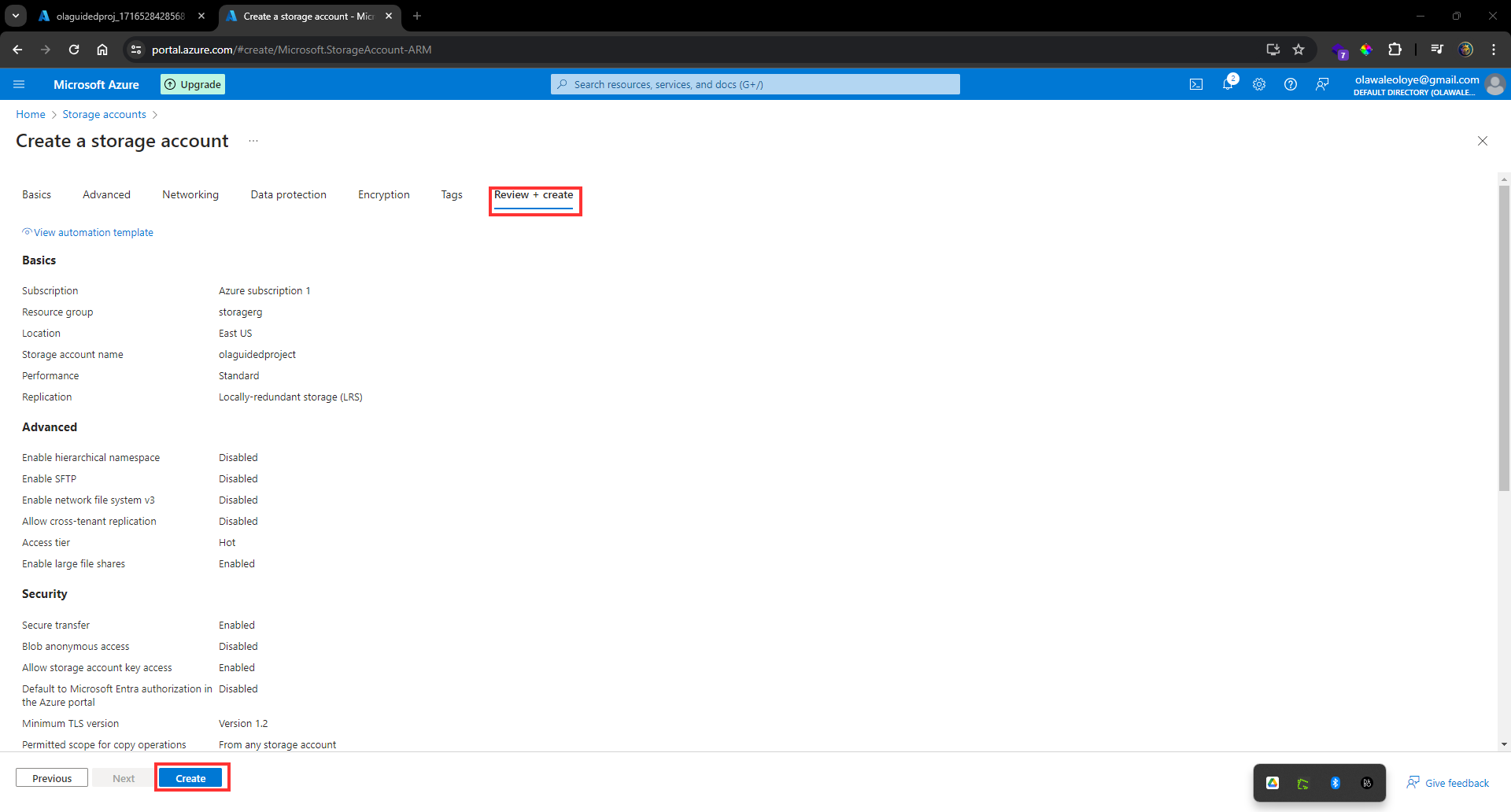Switch to the Encryption tab

[x=383, y=195]
